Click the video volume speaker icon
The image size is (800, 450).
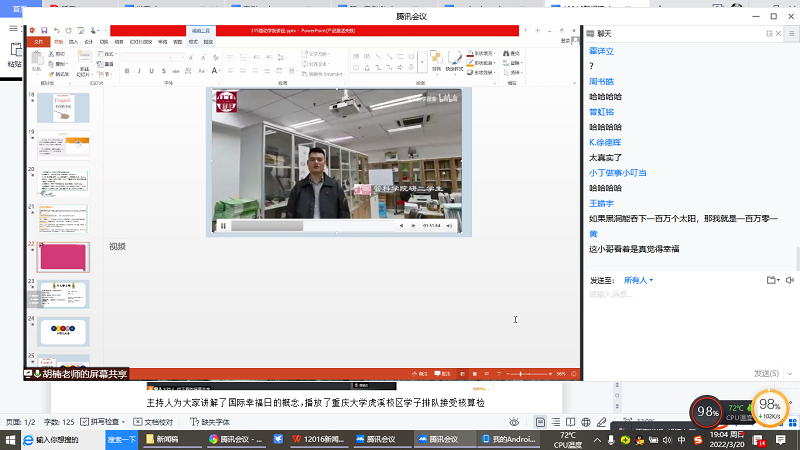(449, 226)
